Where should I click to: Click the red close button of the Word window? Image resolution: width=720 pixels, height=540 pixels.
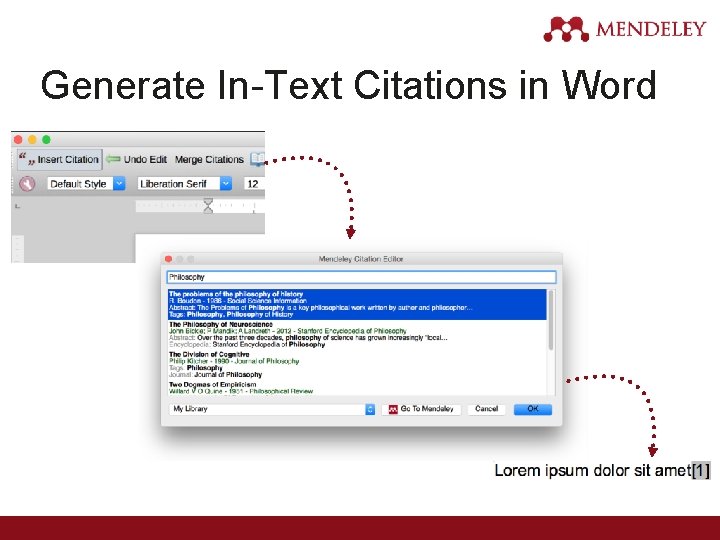pyautogui.click(x=18, y=140)
